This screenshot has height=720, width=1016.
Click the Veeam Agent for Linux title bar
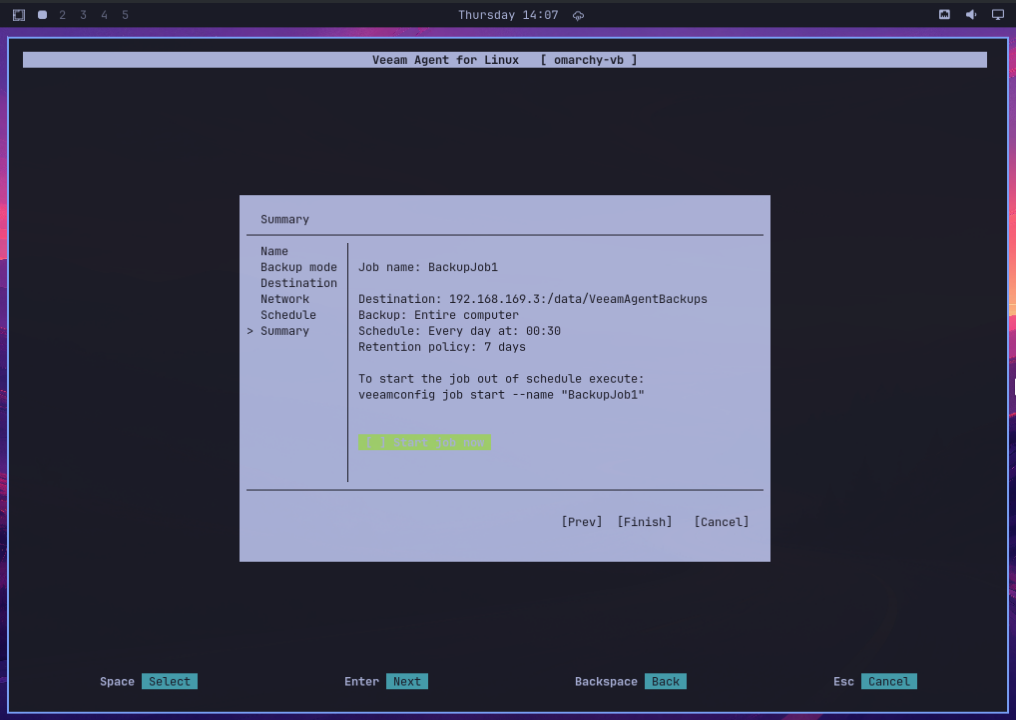505,60
